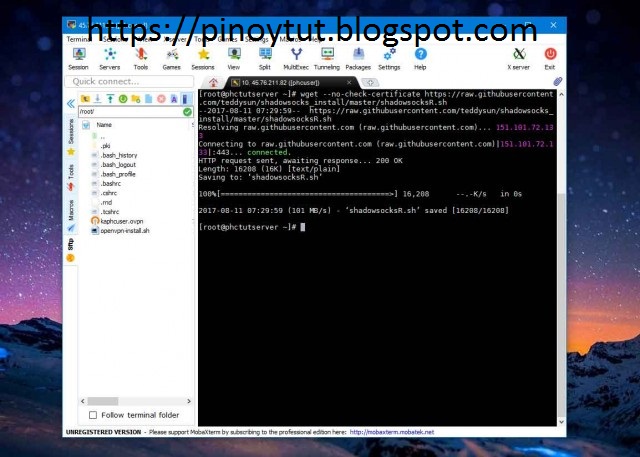This screenshot has height=457, width=640.
Task: Open the Tunneling toolbar icon
Action: tap(327, 59)
